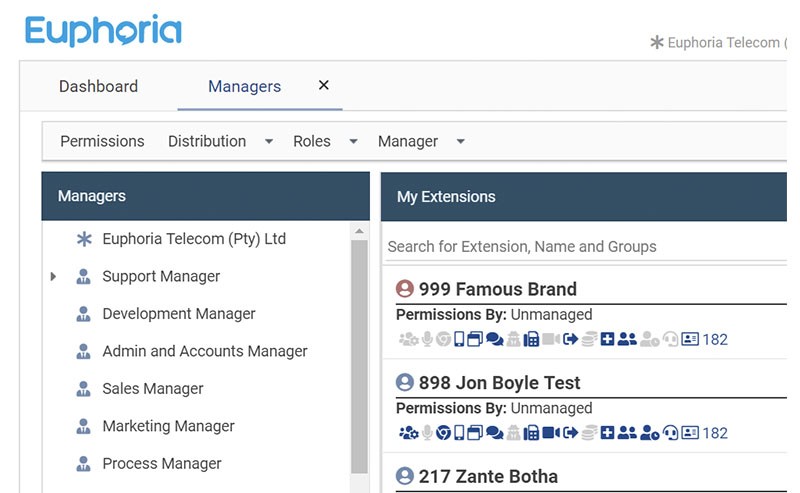800x493 pixels.
Task: Select Sales Manager in managers list
Action: (x=153, y=389)
